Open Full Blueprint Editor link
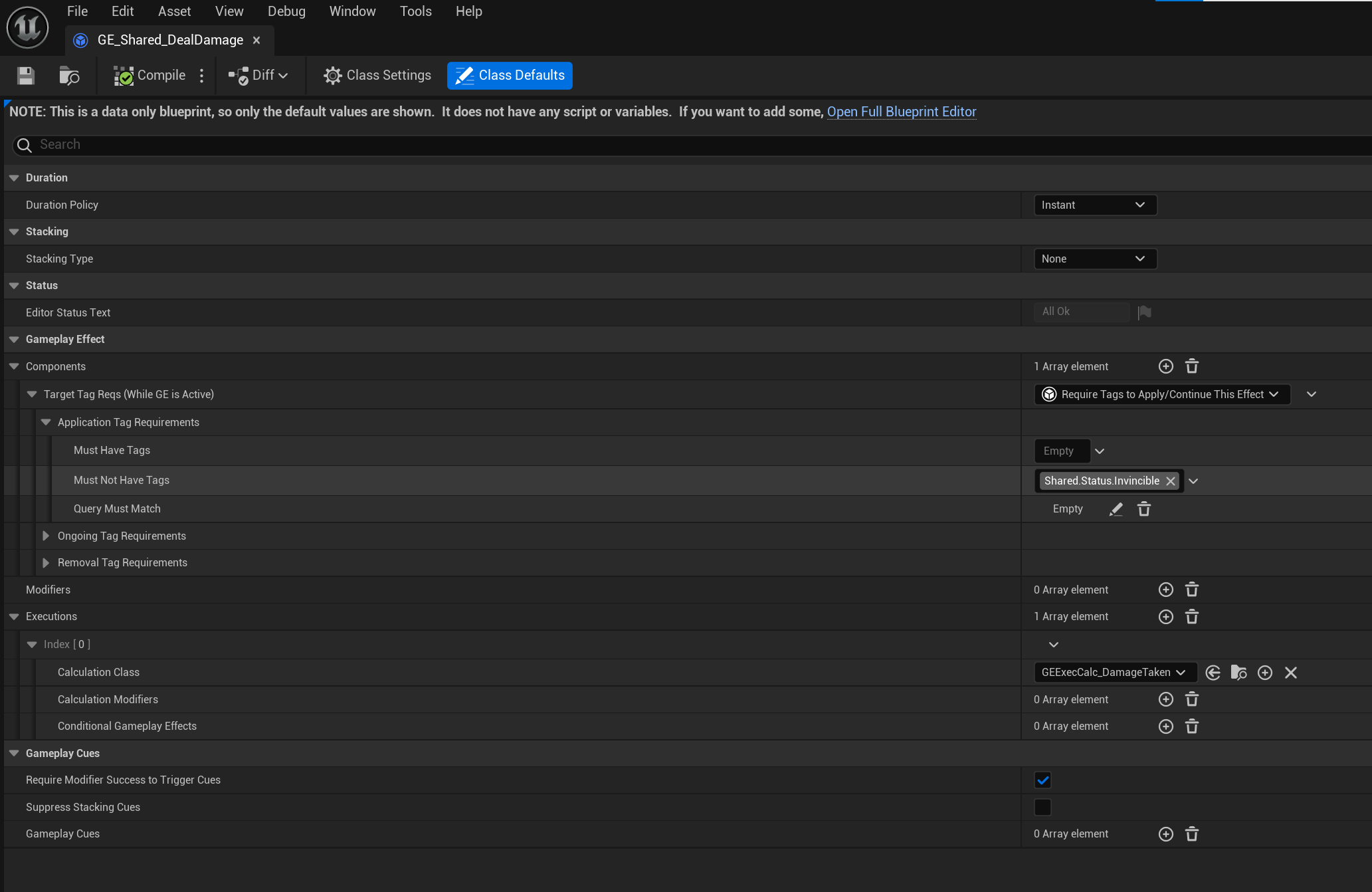The height and width of the screenshot is (892, 1372). pyautogui.click(x=901, y=112)
